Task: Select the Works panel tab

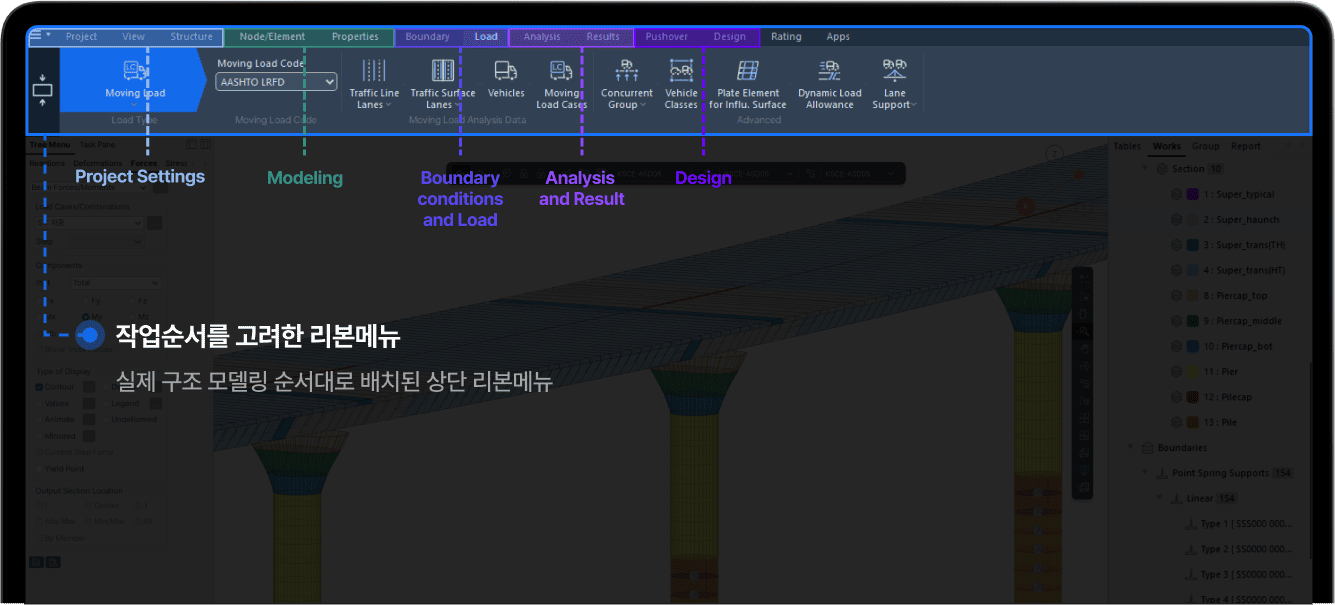Action: 1167,146
